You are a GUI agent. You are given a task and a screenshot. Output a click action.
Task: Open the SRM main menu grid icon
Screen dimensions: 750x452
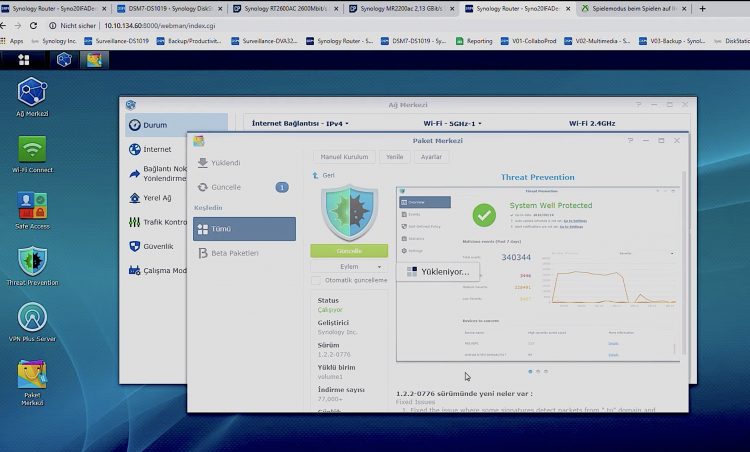point(24,60)
